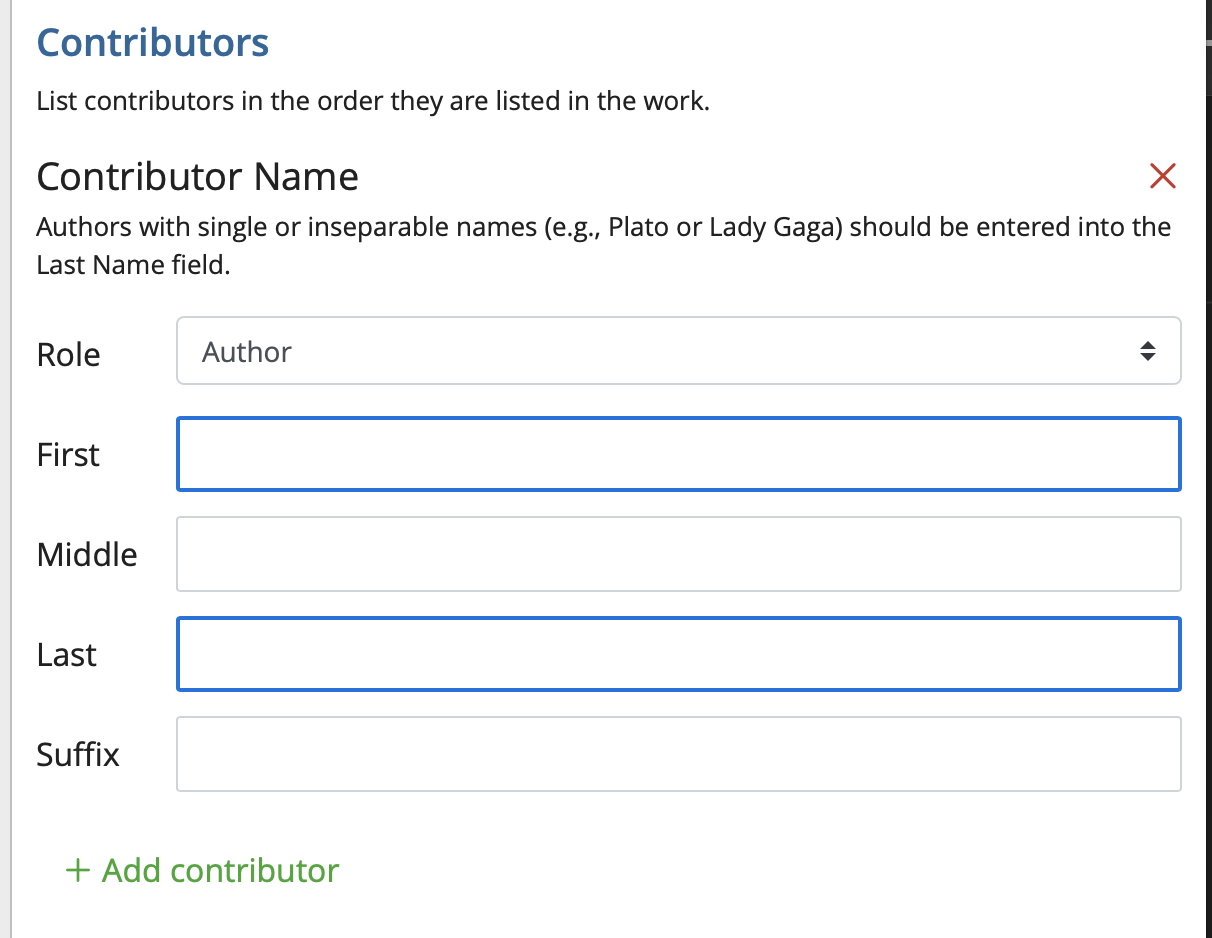Image resolution: width=1212 pixels, height=938 pixels.
Task: Click the word Author in the Role box
Action: pos(247,352)
